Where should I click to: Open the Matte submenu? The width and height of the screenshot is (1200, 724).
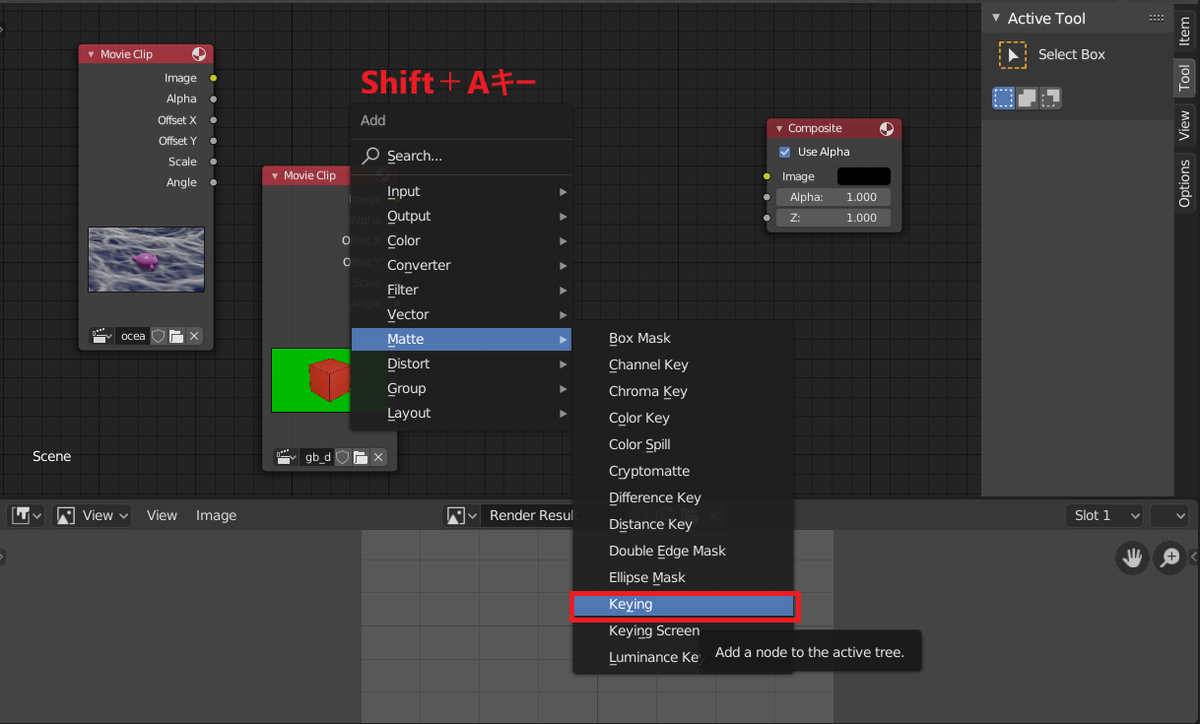coord(461,339)
